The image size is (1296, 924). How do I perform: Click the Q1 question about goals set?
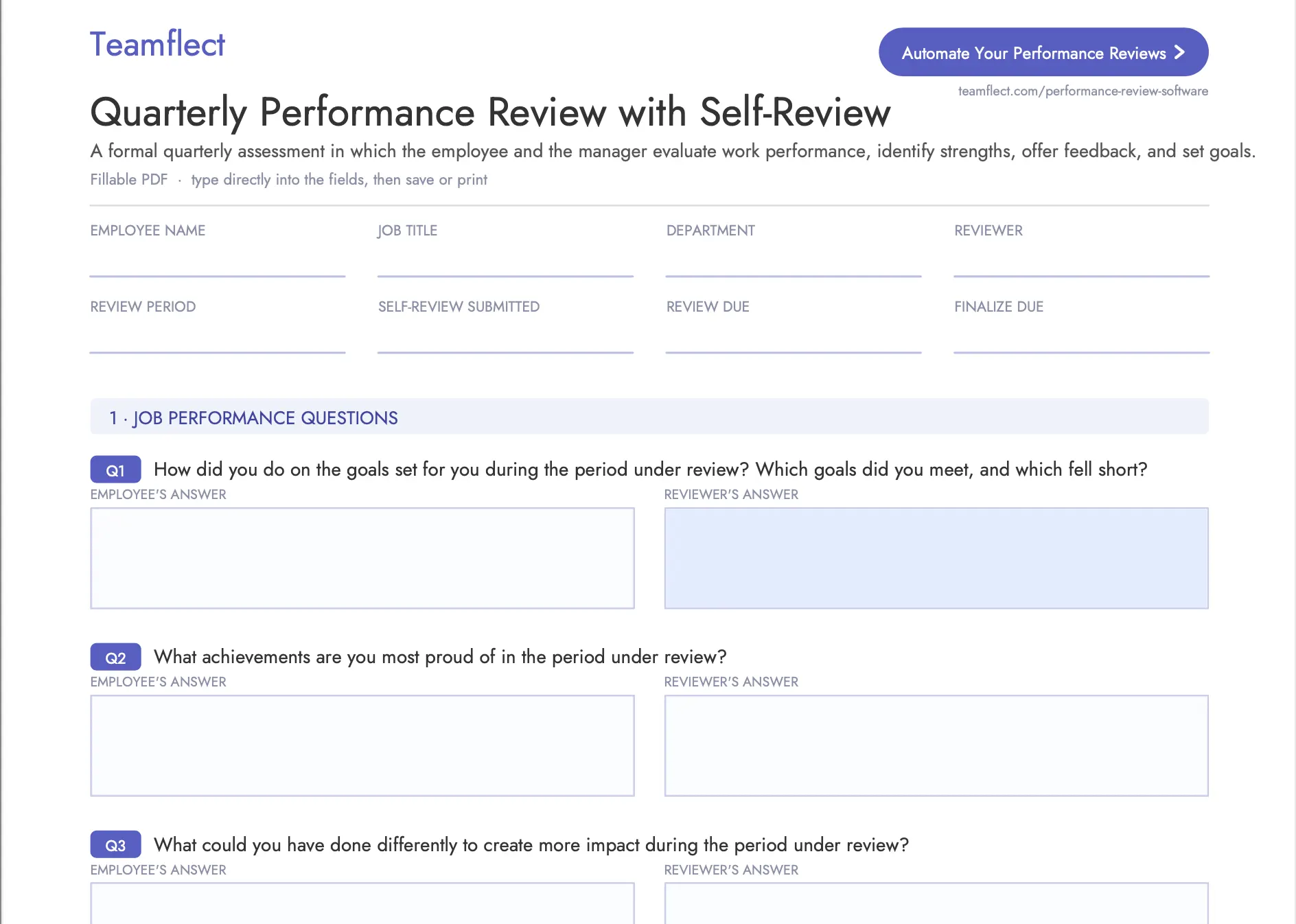651,470
